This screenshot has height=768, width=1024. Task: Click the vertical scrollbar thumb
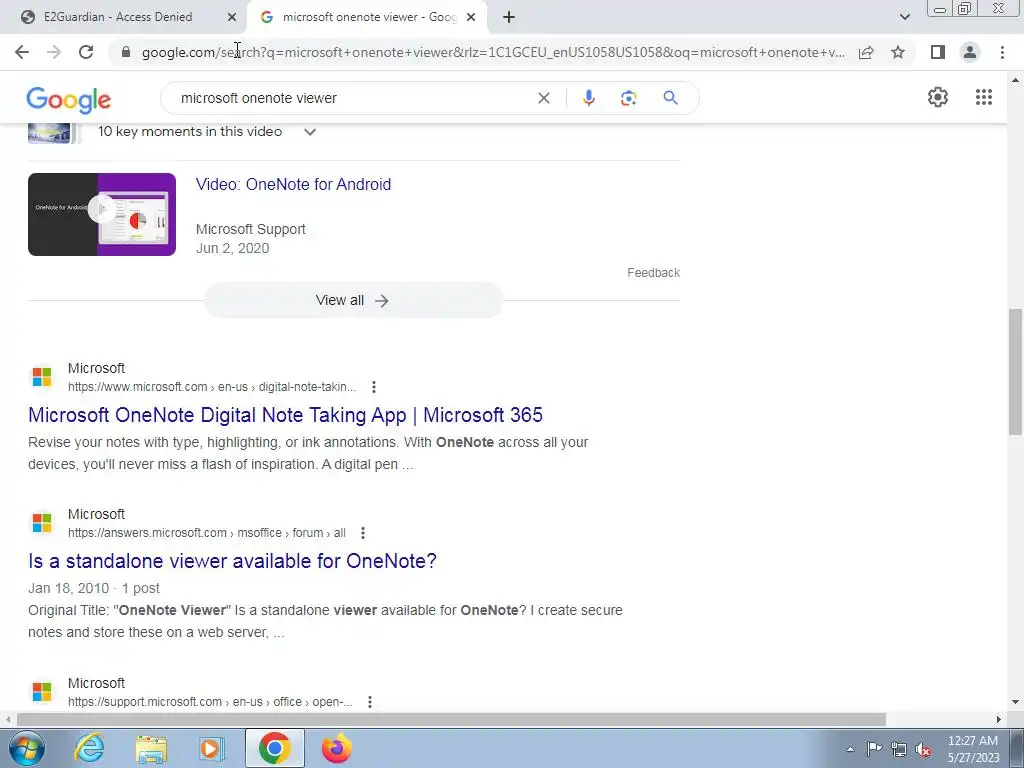coord(1015,372)
